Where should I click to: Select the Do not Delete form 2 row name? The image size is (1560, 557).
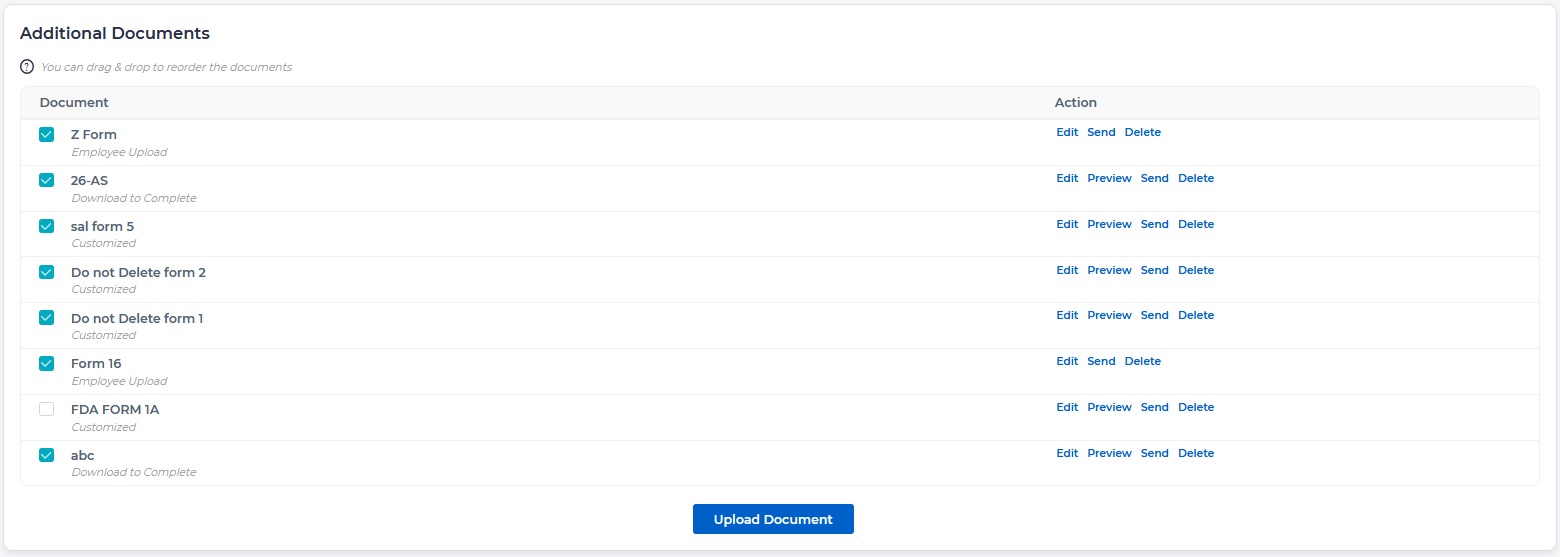click(138, 272)
